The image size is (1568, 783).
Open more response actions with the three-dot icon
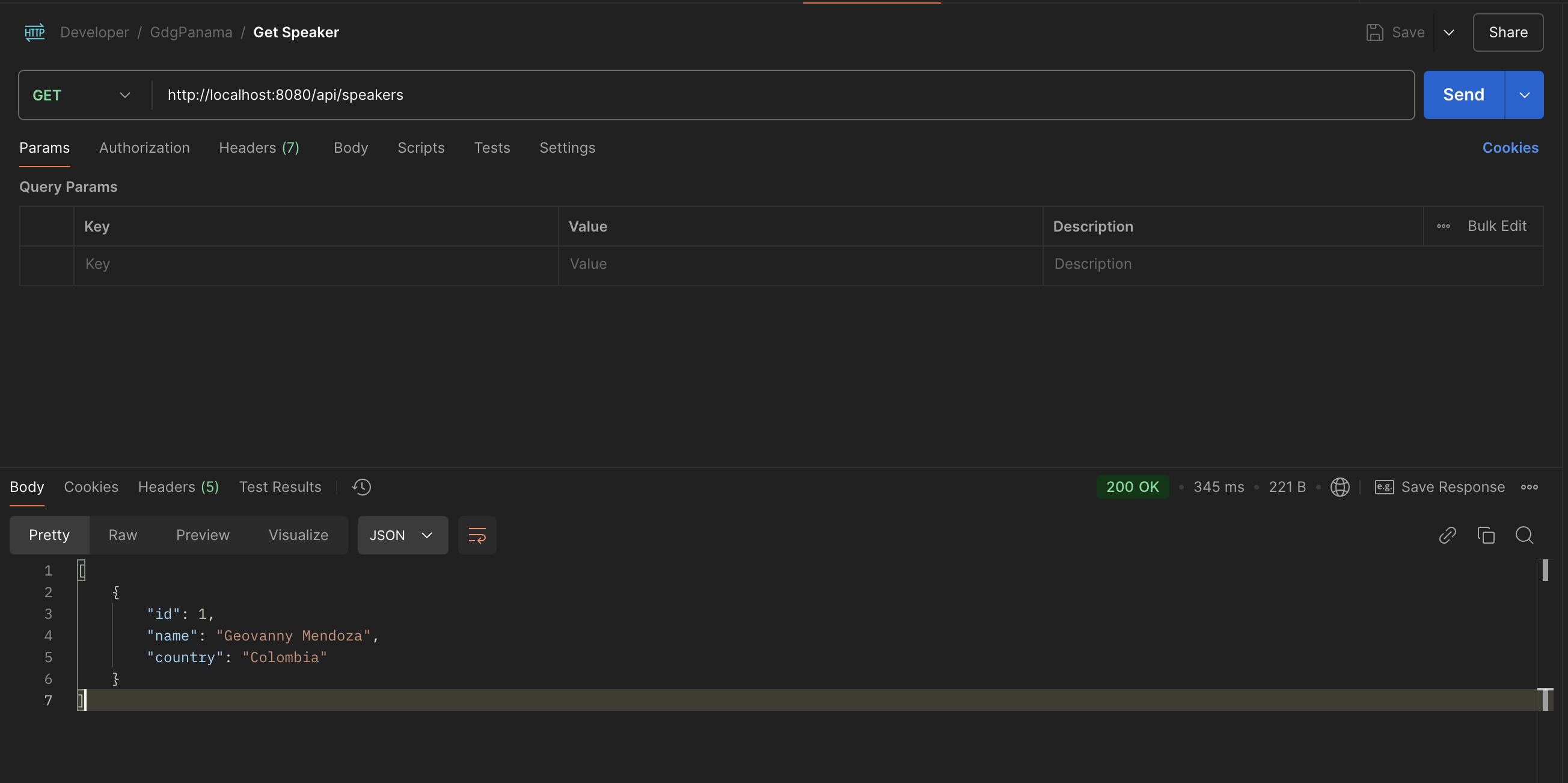click(1531, 487)
